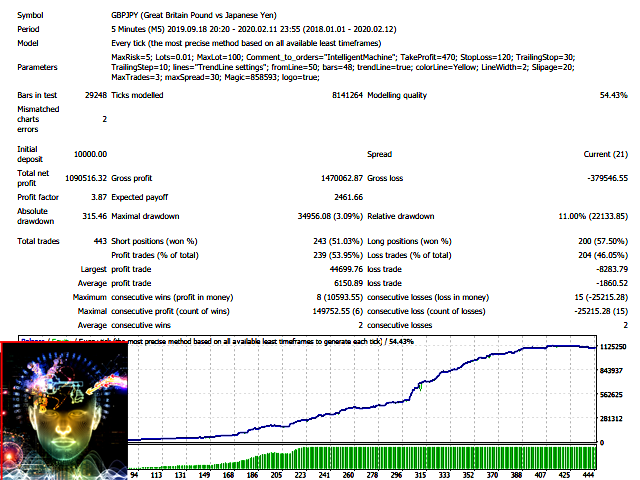Click the trade number 223 on chart axis
Image resolution: width=640 pixels, height=480 pixels.
300,475
